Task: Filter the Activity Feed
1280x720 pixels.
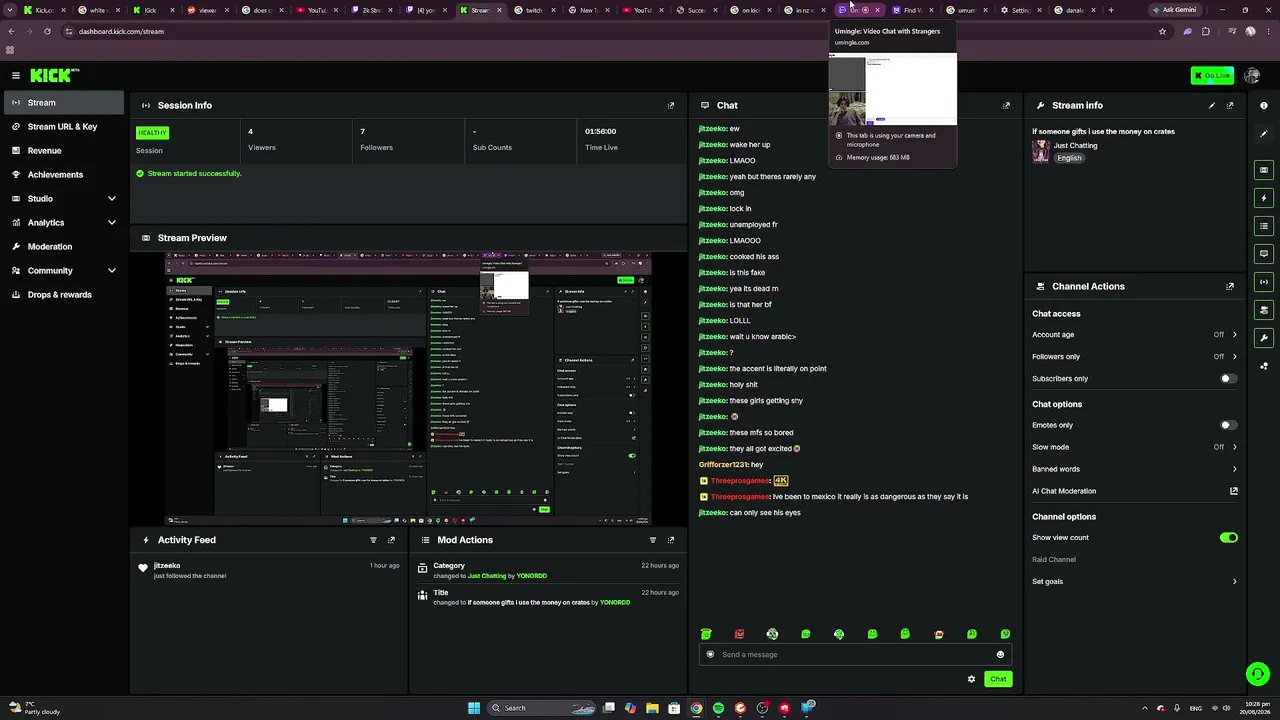Action: (373, 540)
